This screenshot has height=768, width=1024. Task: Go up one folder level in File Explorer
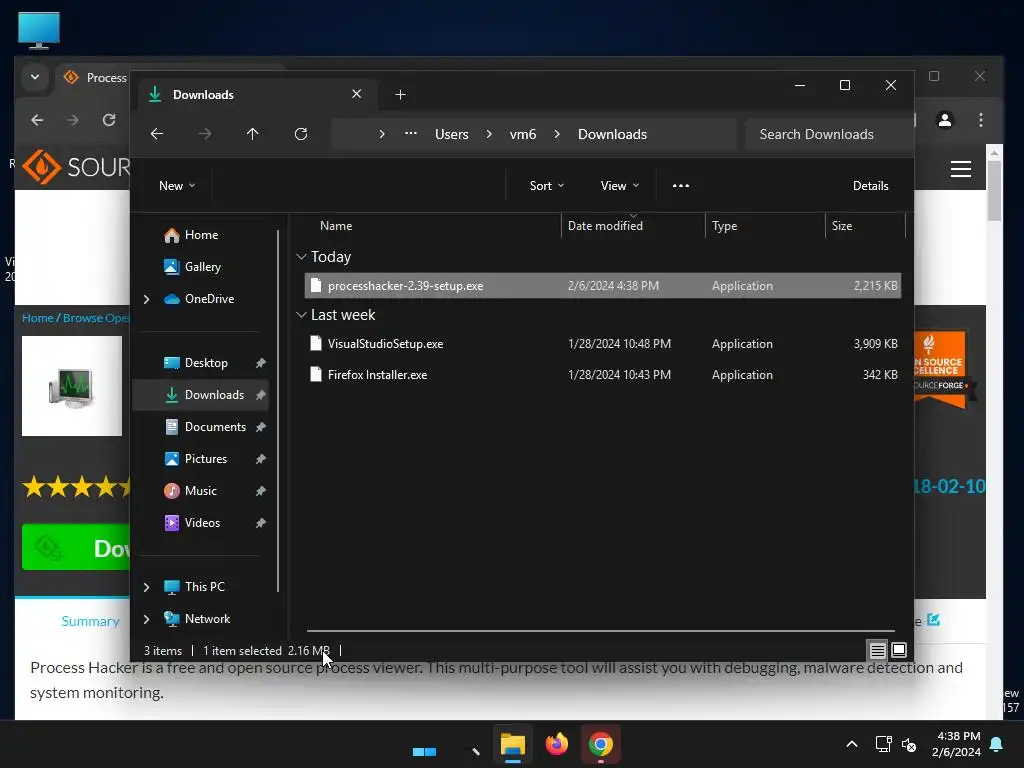coord(252,134)
